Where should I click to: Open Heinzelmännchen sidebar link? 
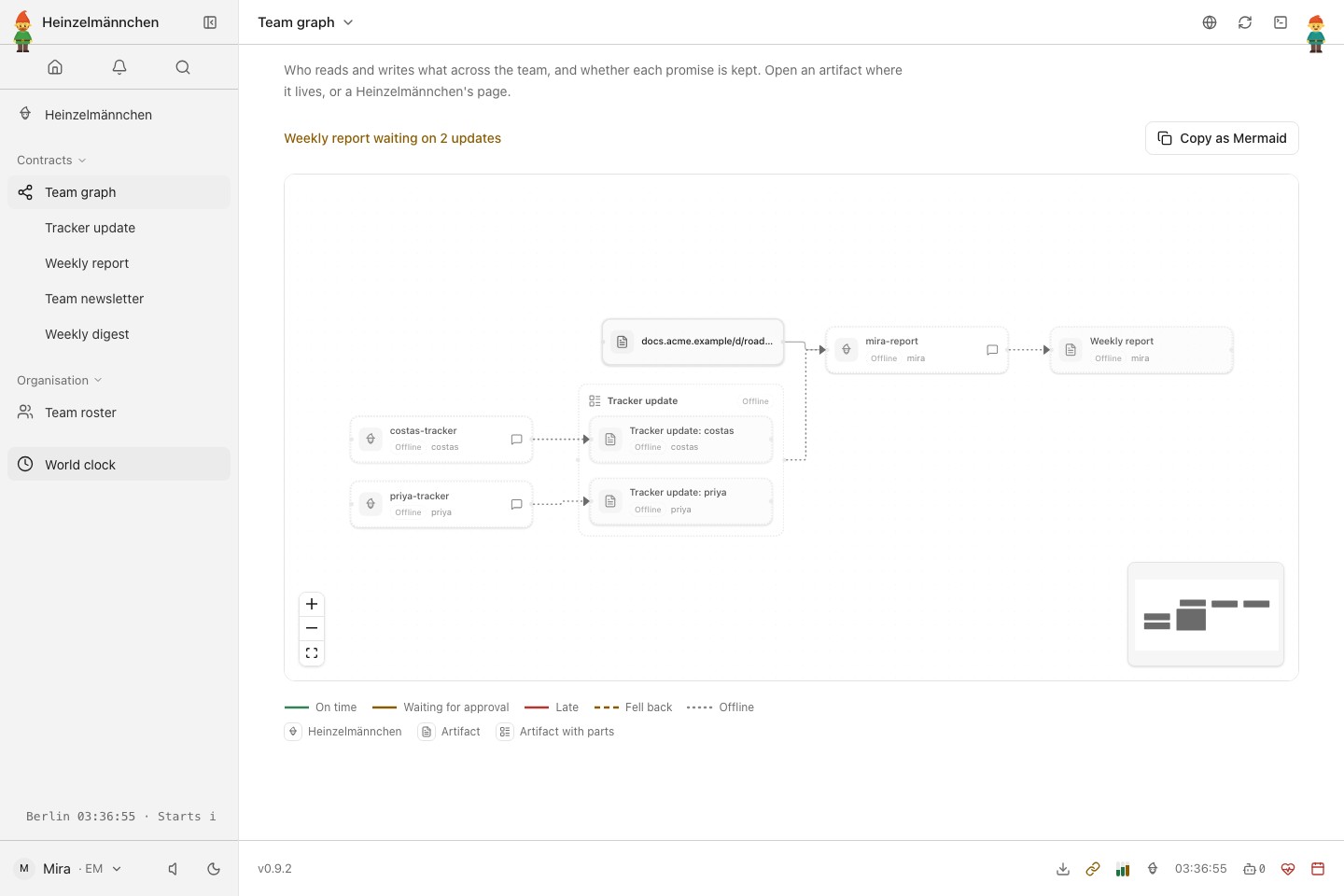coord(119,115)
